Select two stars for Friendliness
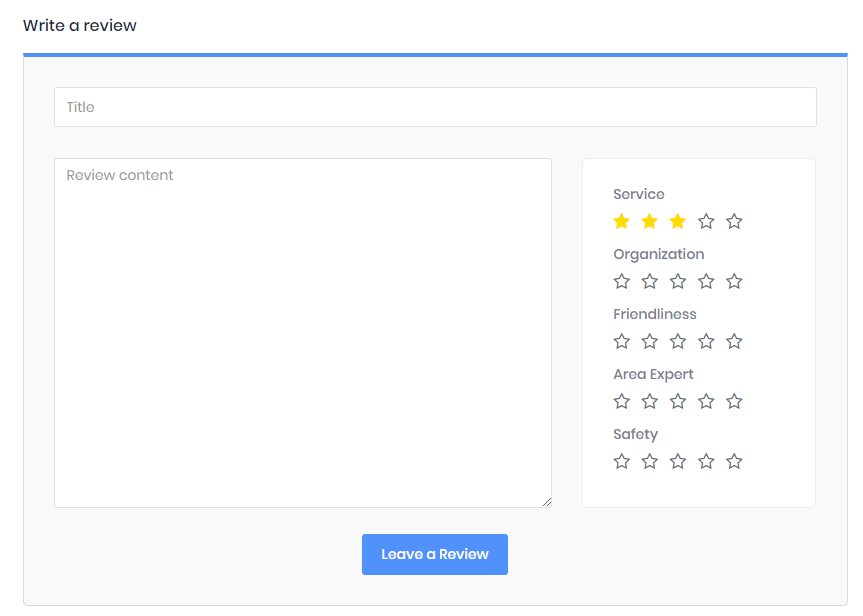The image size is (863, 616). (x=650, y=341)
